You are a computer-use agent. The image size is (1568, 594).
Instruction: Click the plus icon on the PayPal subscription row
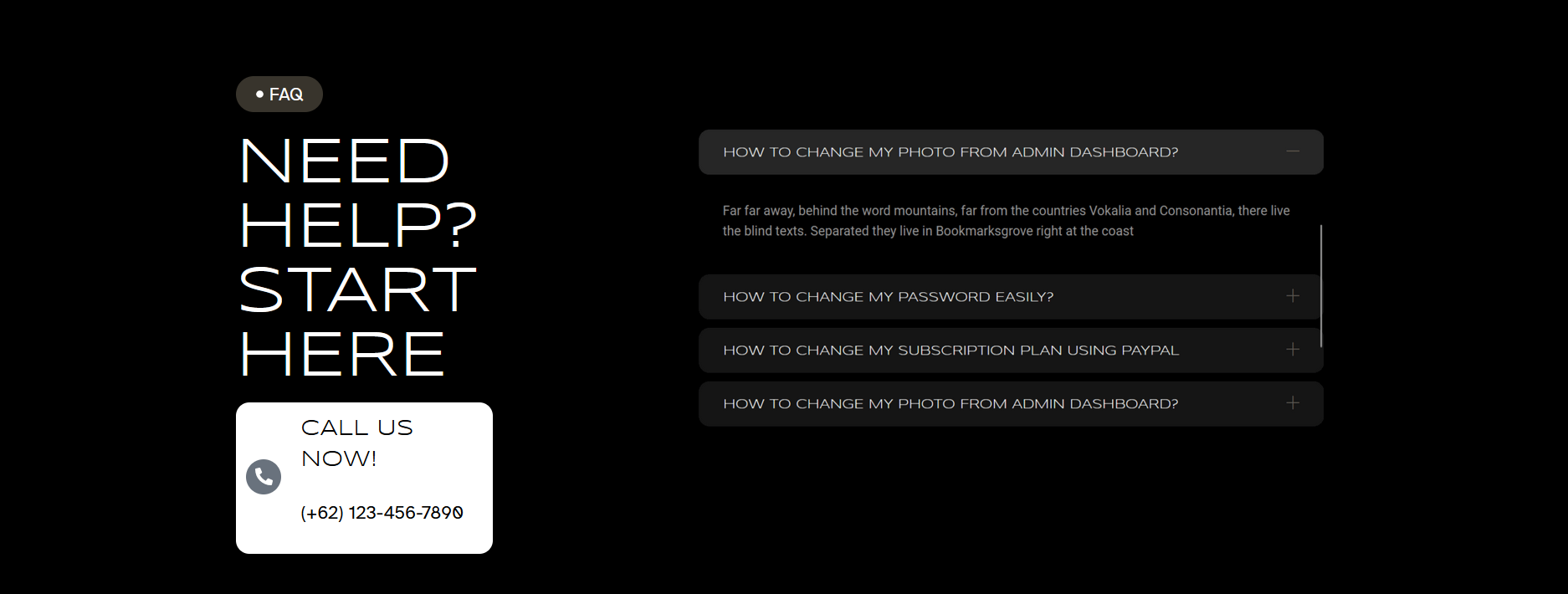click(1293, 350)
